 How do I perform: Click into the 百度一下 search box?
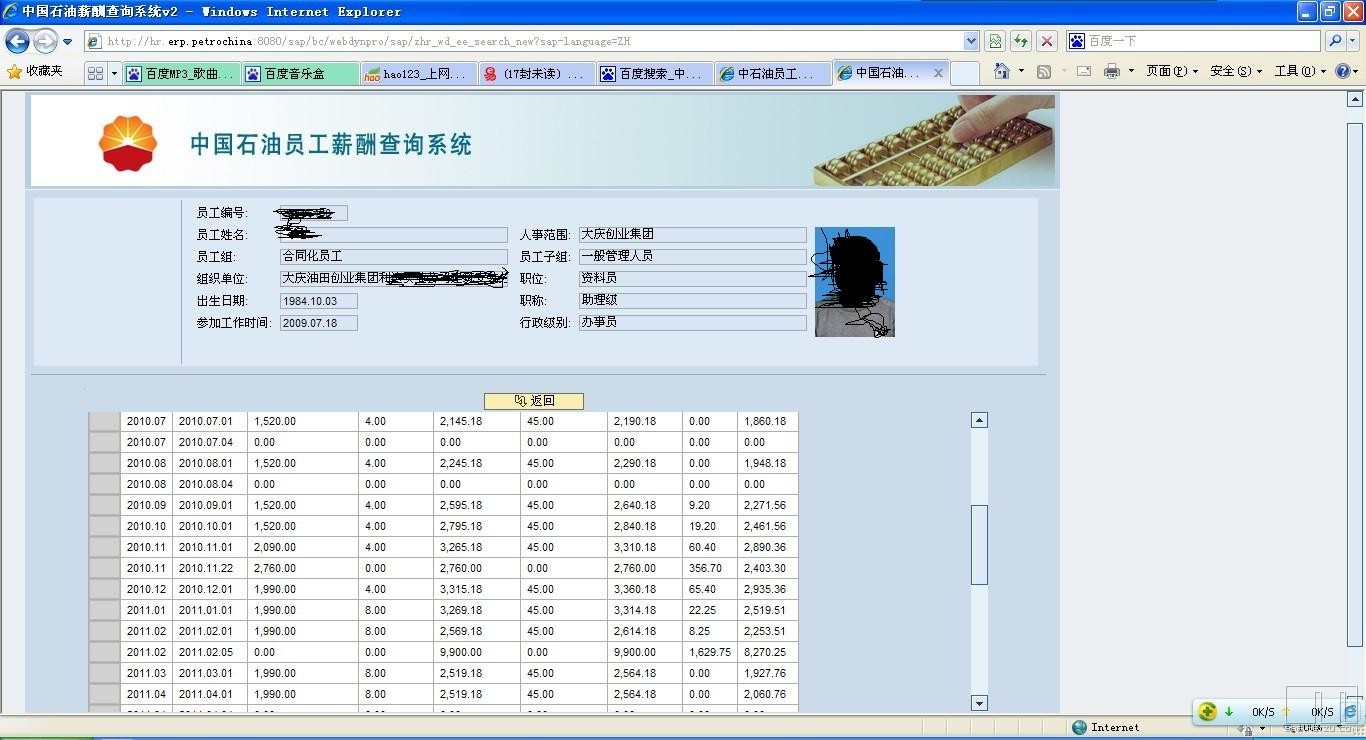click(x=1203, y=41)
